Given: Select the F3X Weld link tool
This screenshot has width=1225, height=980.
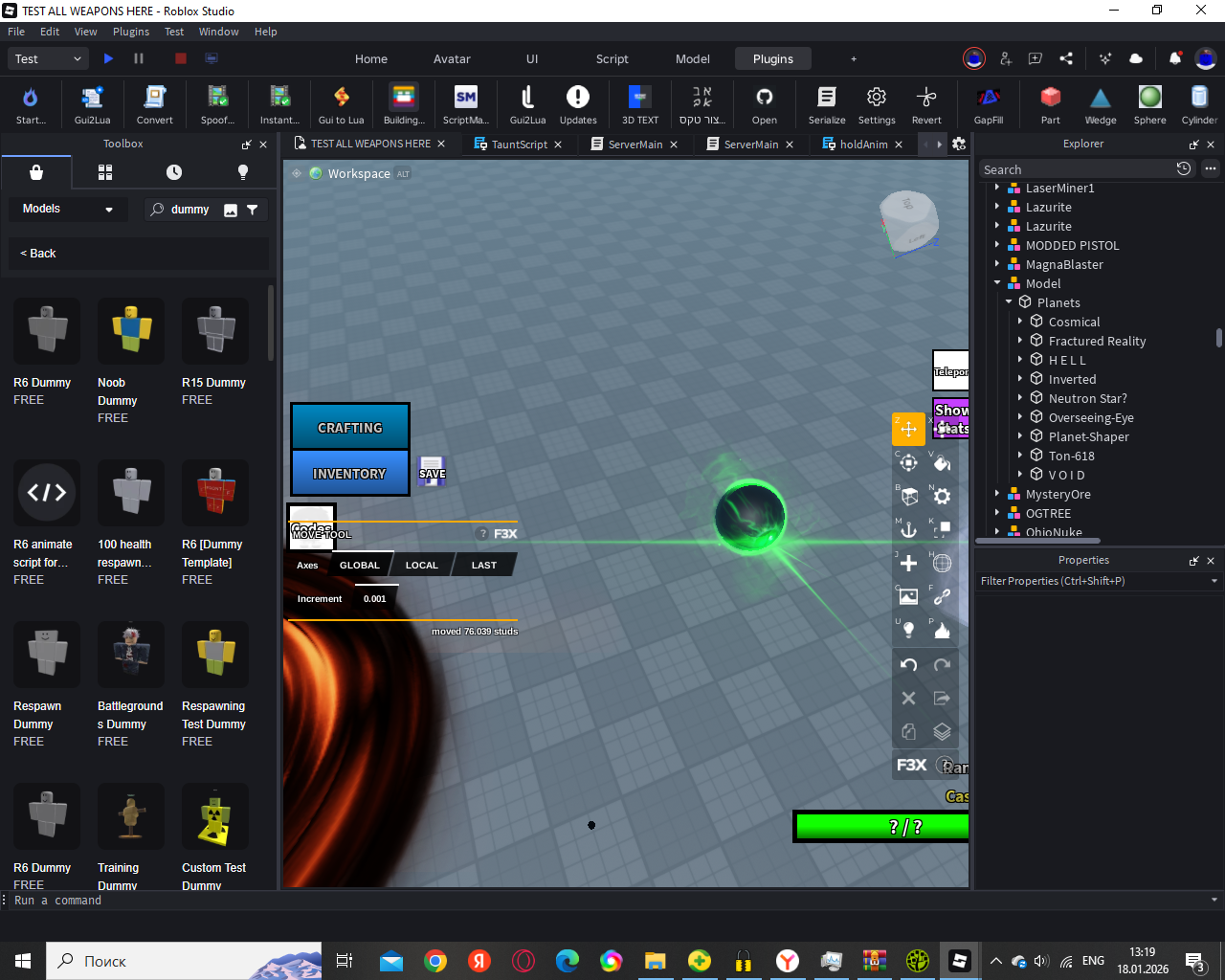Looking at the screenshot, I should click(x=942, y=596).
